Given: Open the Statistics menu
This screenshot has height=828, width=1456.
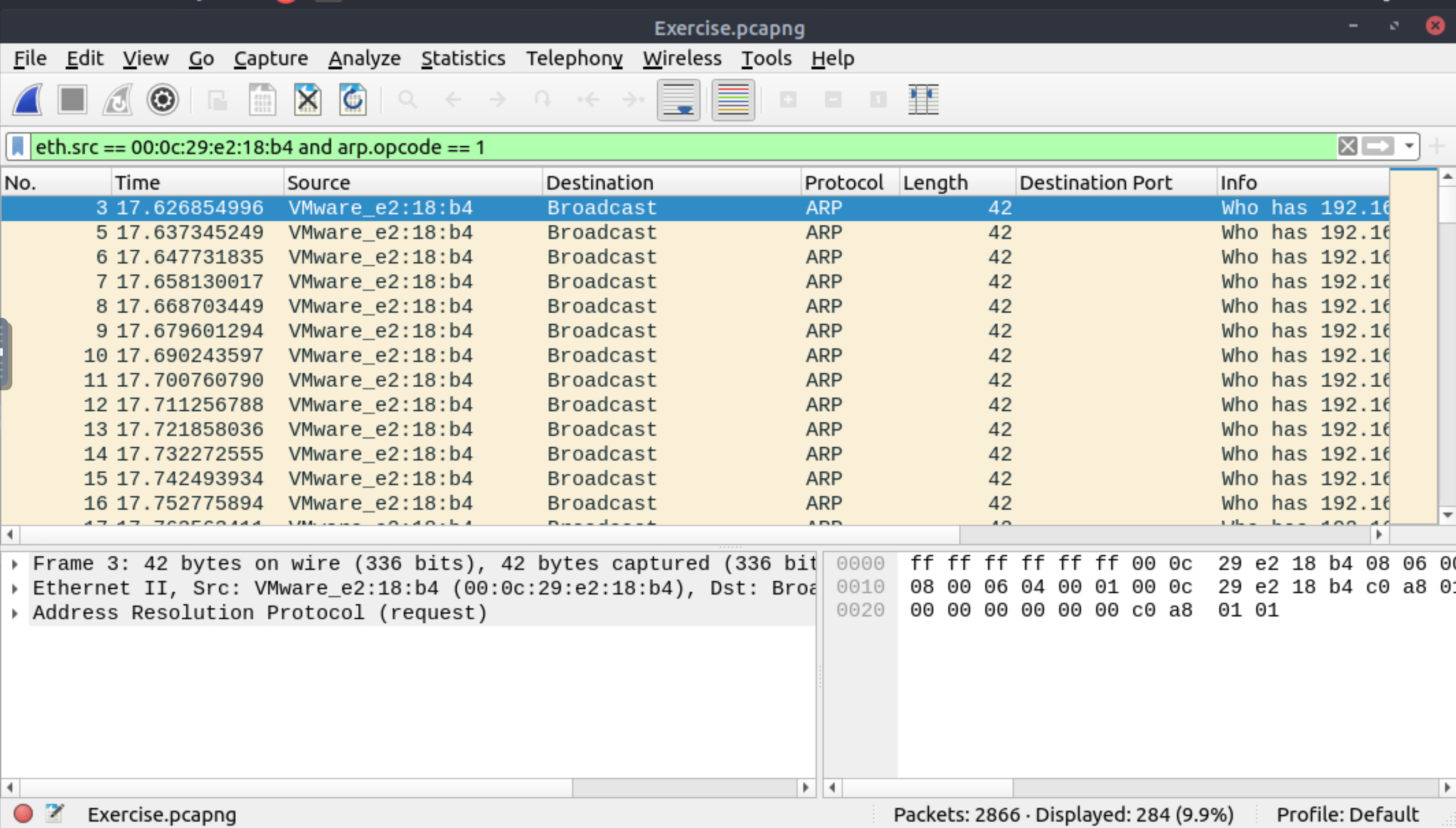Looking at the screenshot, I should 463,58.
